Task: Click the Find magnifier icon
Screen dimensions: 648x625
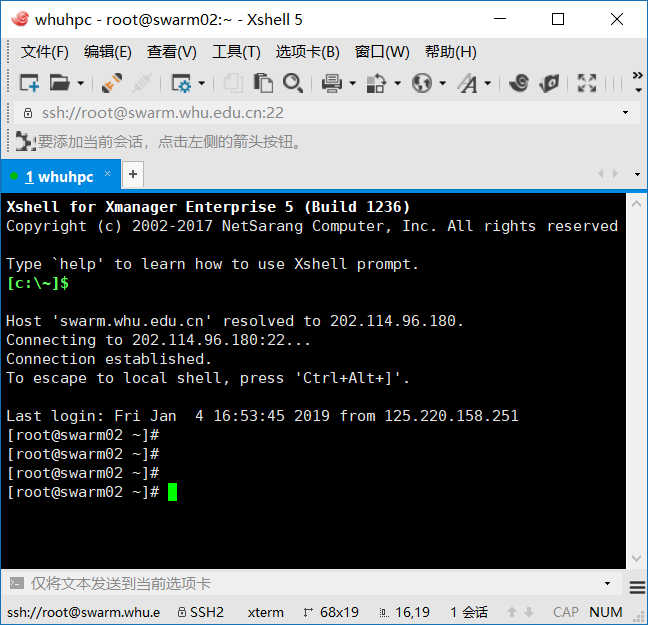Action: pyautogui.click(x=293, y=83)
